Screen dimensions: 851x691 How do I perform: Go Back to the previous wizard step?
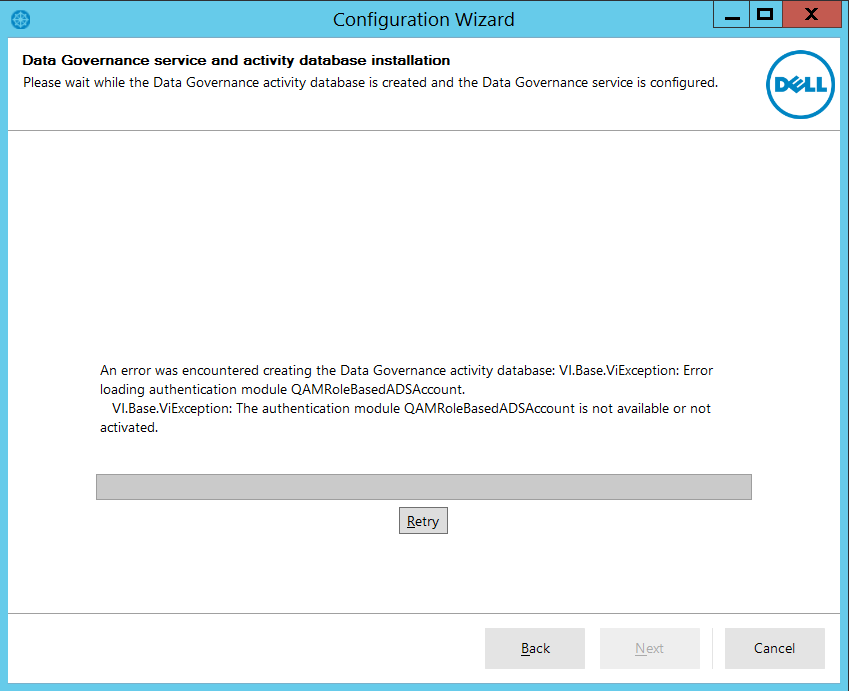pos(535,648)
